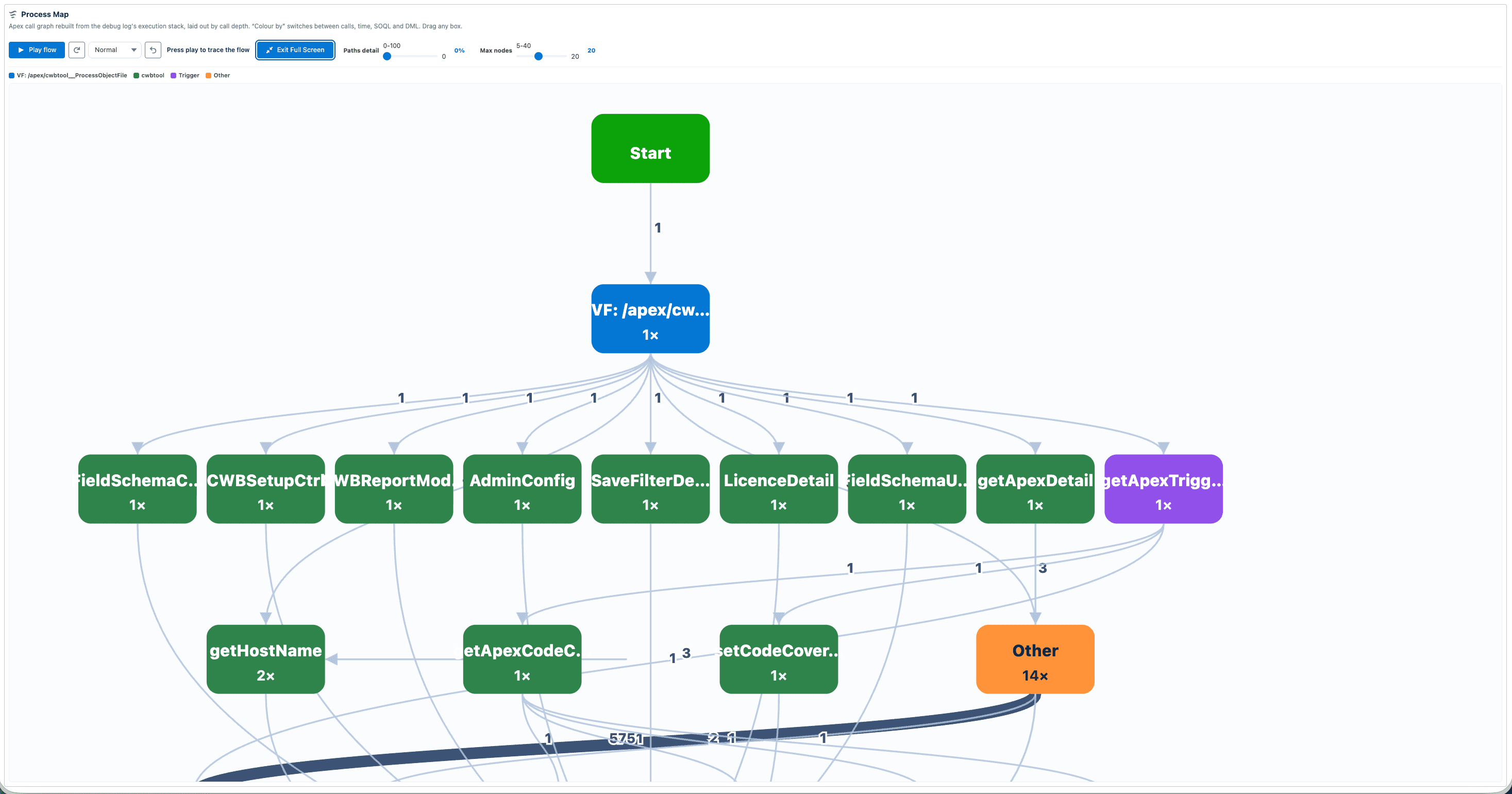The width and height of the screenshot is (1512, 794).
Task: Click the Process Map title icon
Action: click(13, 14)
